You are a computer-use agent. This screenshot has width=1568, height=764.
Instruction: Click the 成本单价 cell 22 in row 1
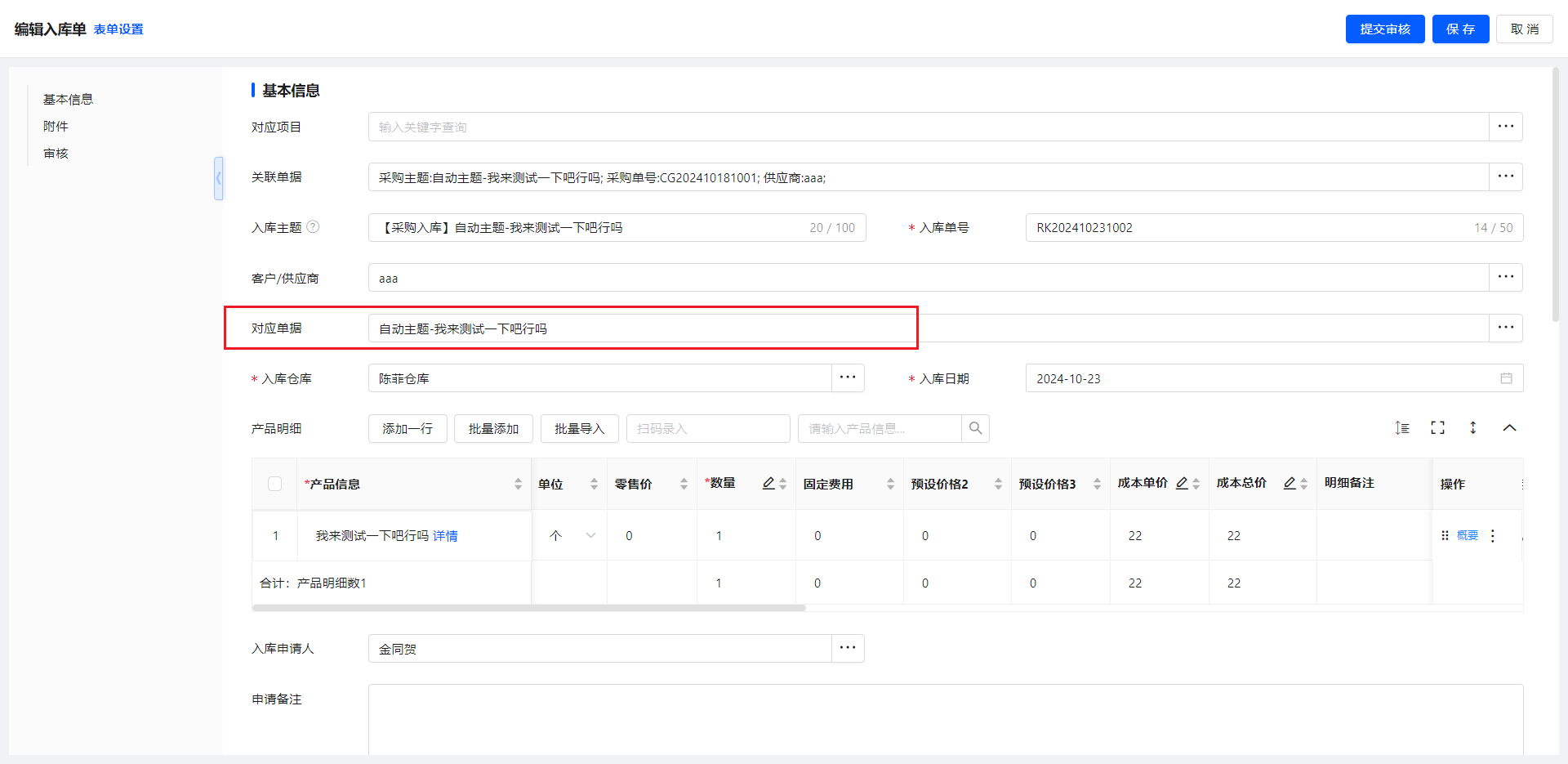tap(1160, 536)
